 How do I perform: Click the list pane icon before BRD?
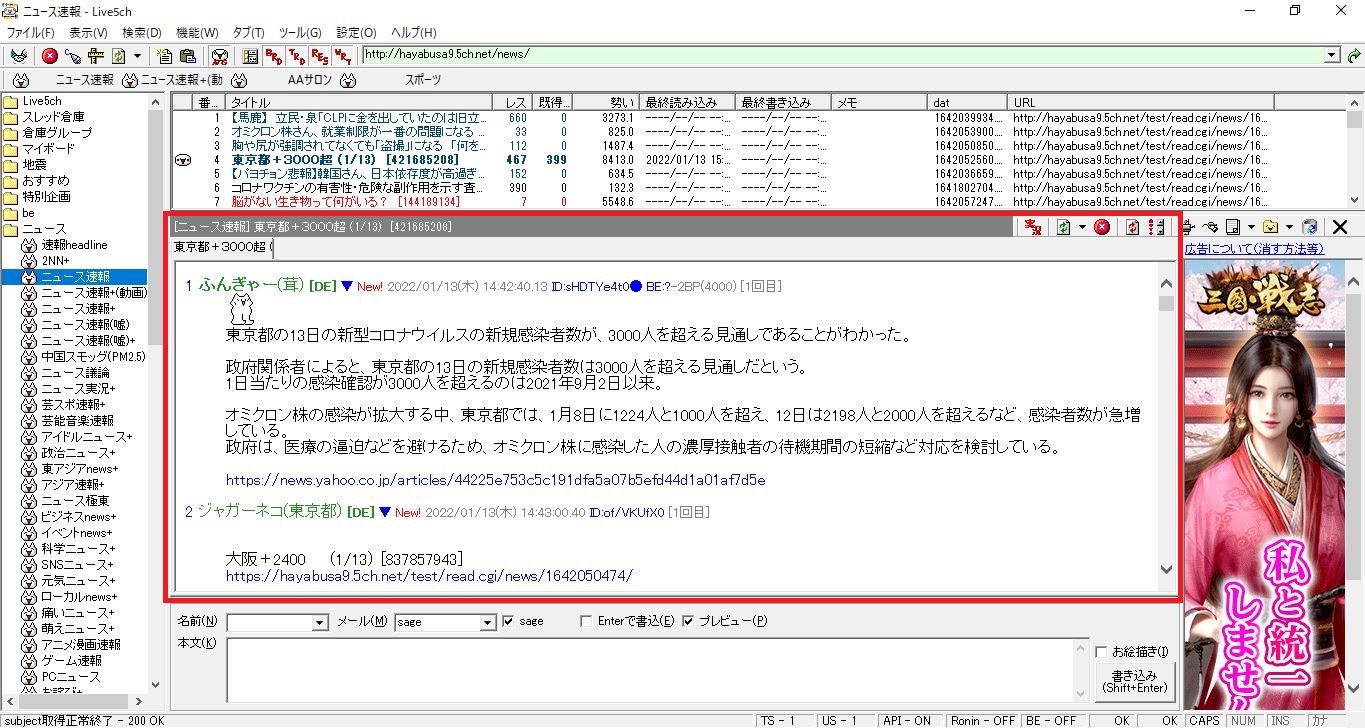point(250,56)
